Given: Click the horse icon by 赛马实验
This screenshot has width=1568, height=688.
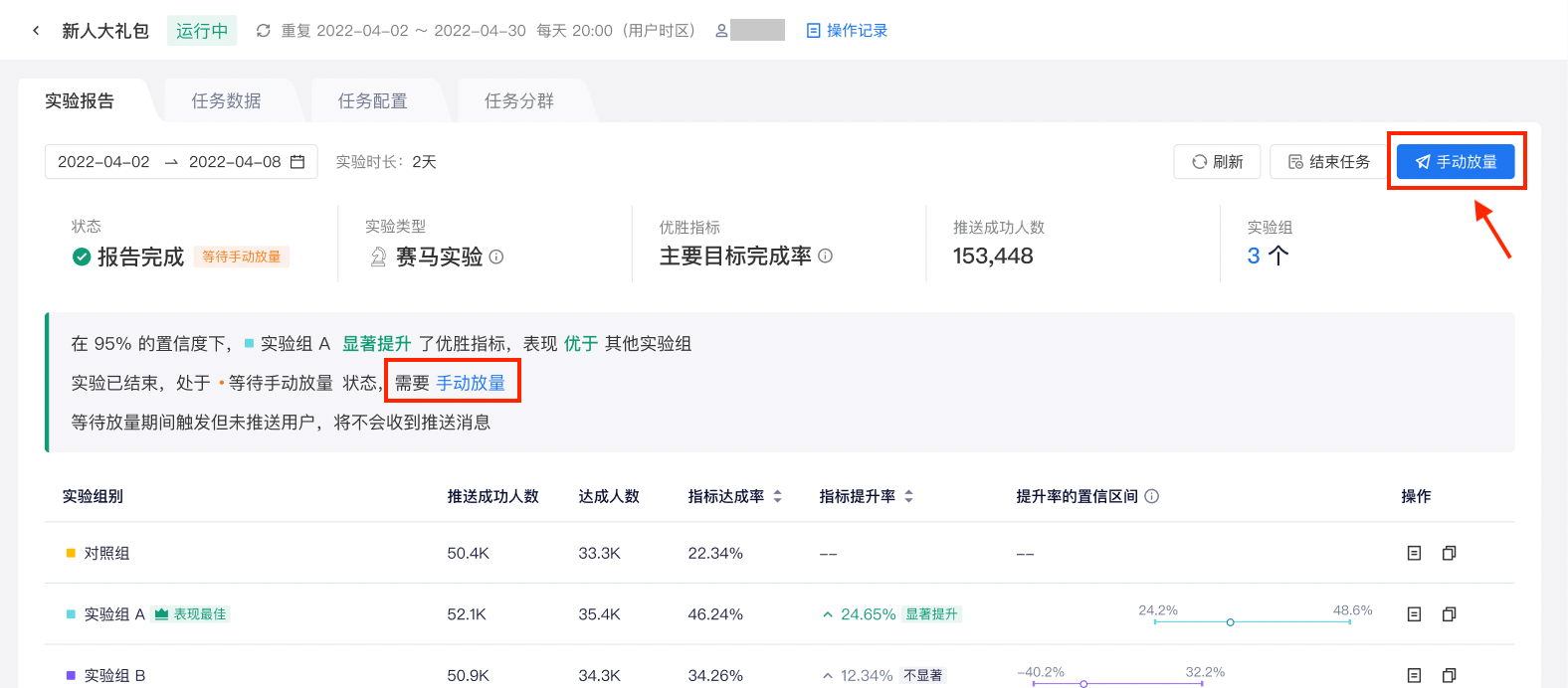Looking at the screenshot, I should click(x=378, y=257).
